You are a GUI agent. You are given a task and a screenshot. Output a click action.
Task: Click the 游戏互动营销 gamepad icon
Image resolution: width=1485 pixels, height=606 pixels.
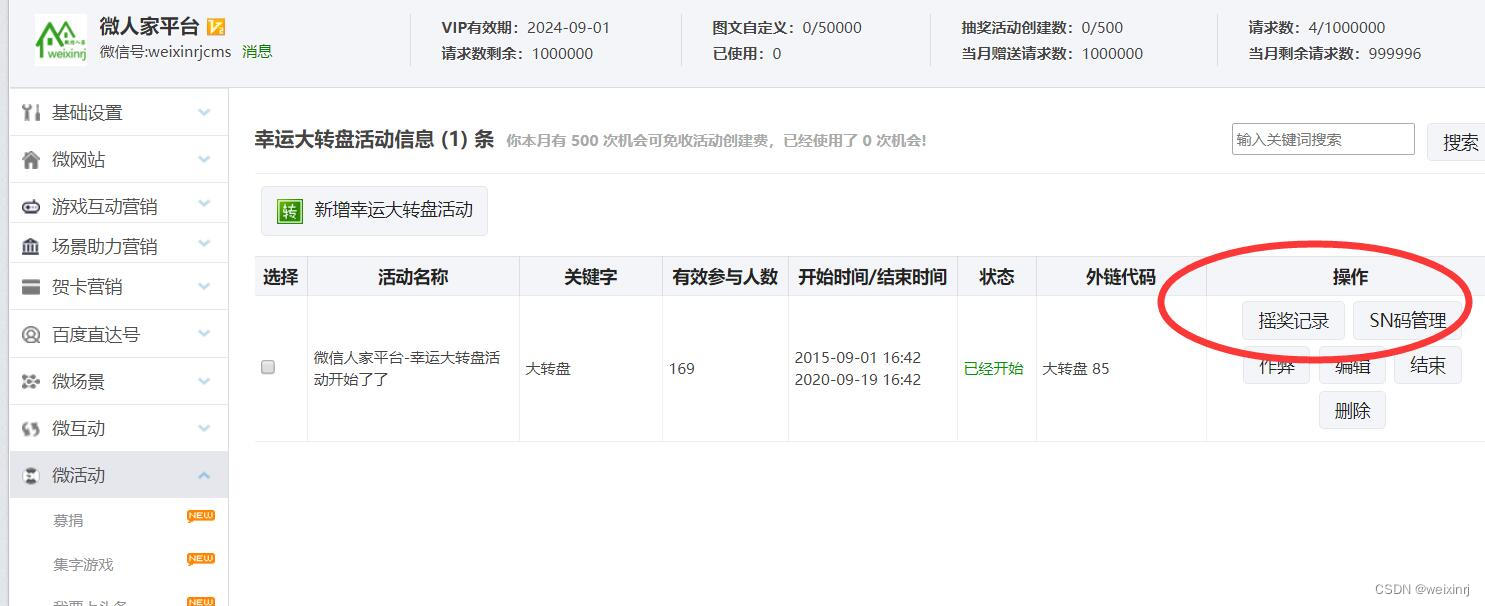click(x=31, y=207)
